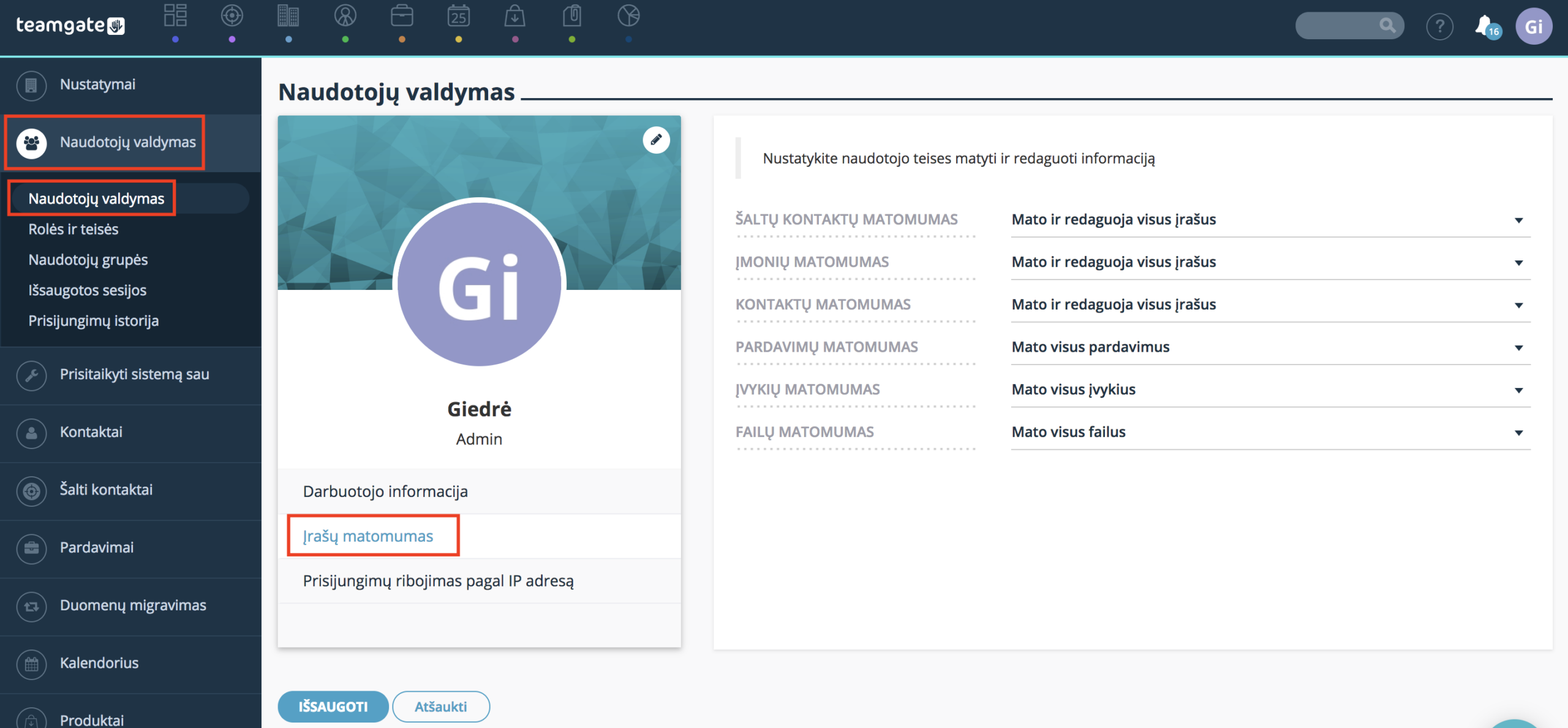The height and width of the screenshot is (728, 1568).
Task: Open the products download-box icon in top bar
Action: [515, 15]
